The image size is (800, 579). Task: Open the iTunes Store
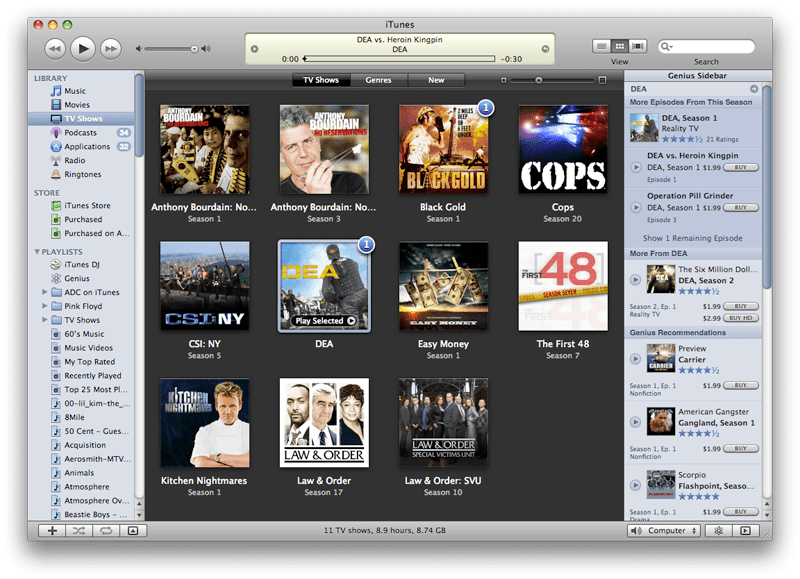(x=78, y=204)
